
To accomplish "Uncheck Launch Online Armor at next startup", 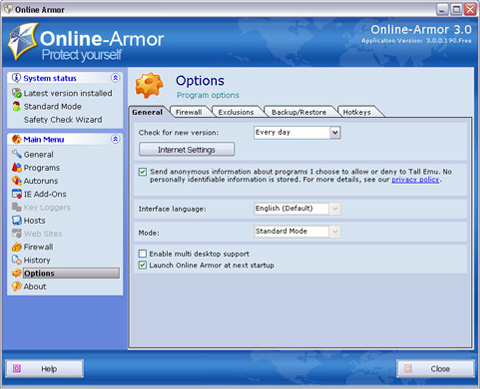I will [143, 265].
